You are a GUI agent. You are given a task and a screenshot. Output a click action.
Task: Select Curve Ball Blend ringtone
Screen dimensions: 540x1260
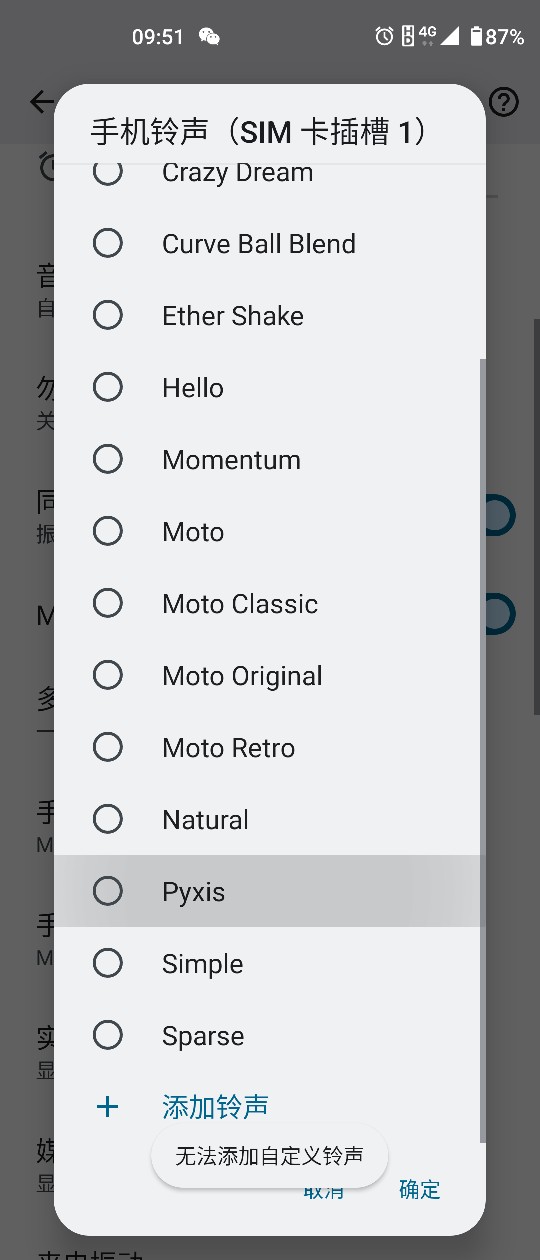[267, 243]
